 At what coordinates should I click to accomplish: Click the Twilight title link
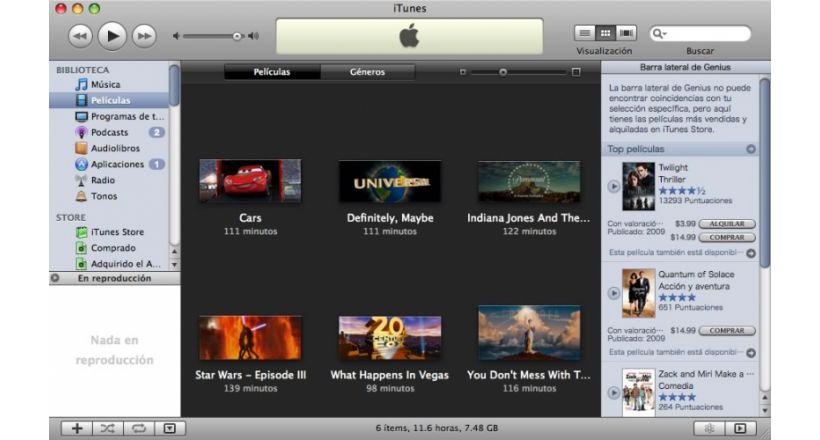[673, 167]
